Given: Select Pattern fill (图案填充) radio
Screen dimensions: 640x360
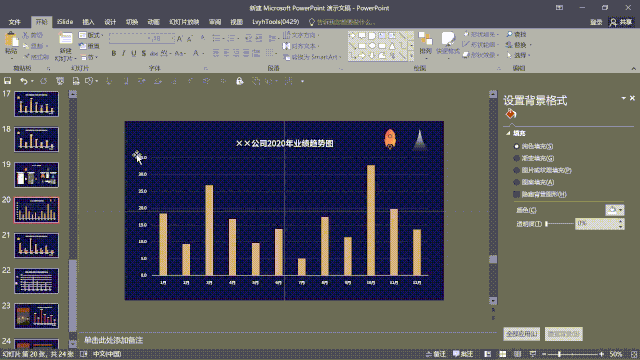Looking at the screenshot, I should tap(516, 182).
